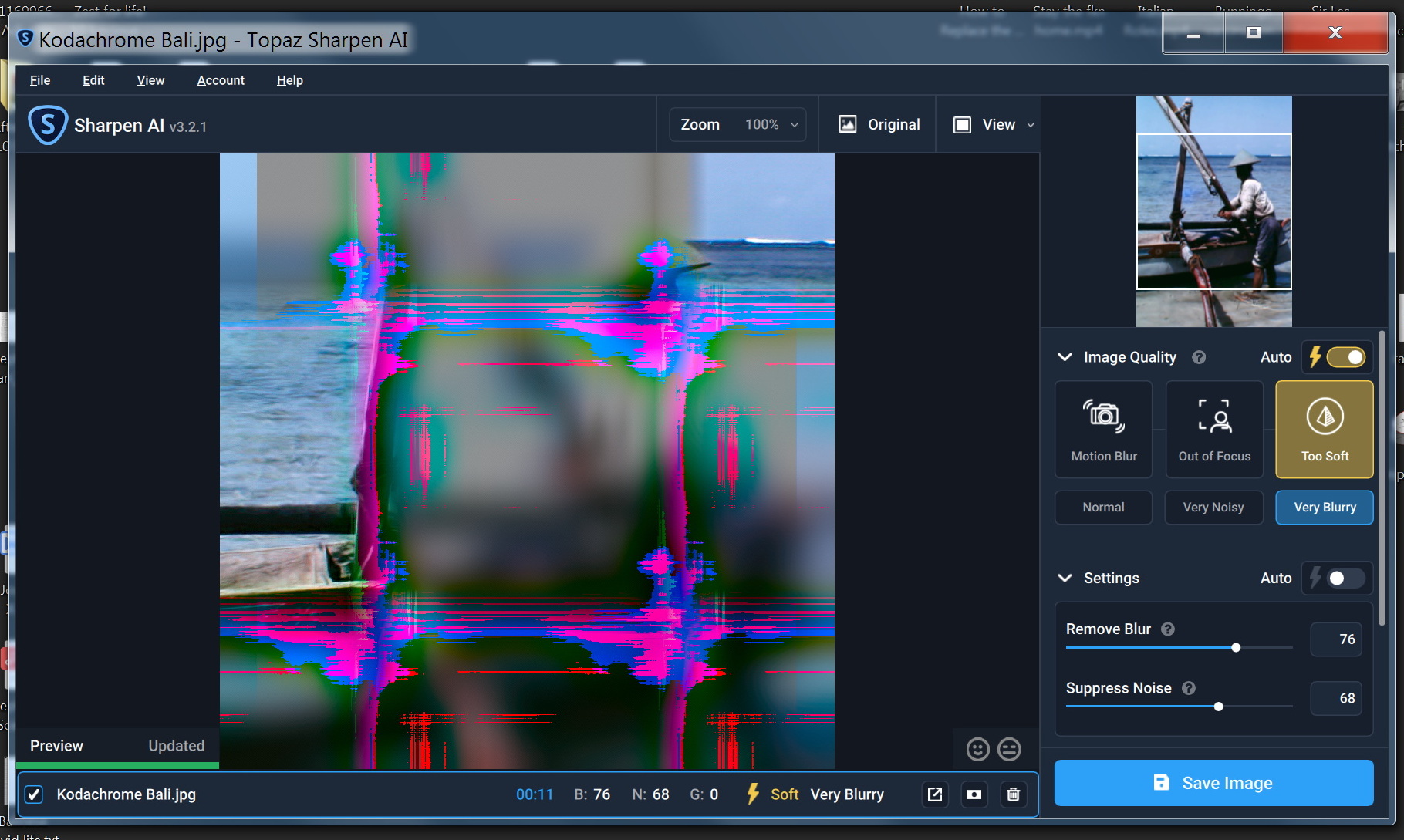Click the Remove Blur slider handle
This screenshot has width=1404, height=840.
pyautogui.click(x=1236, y=648)
